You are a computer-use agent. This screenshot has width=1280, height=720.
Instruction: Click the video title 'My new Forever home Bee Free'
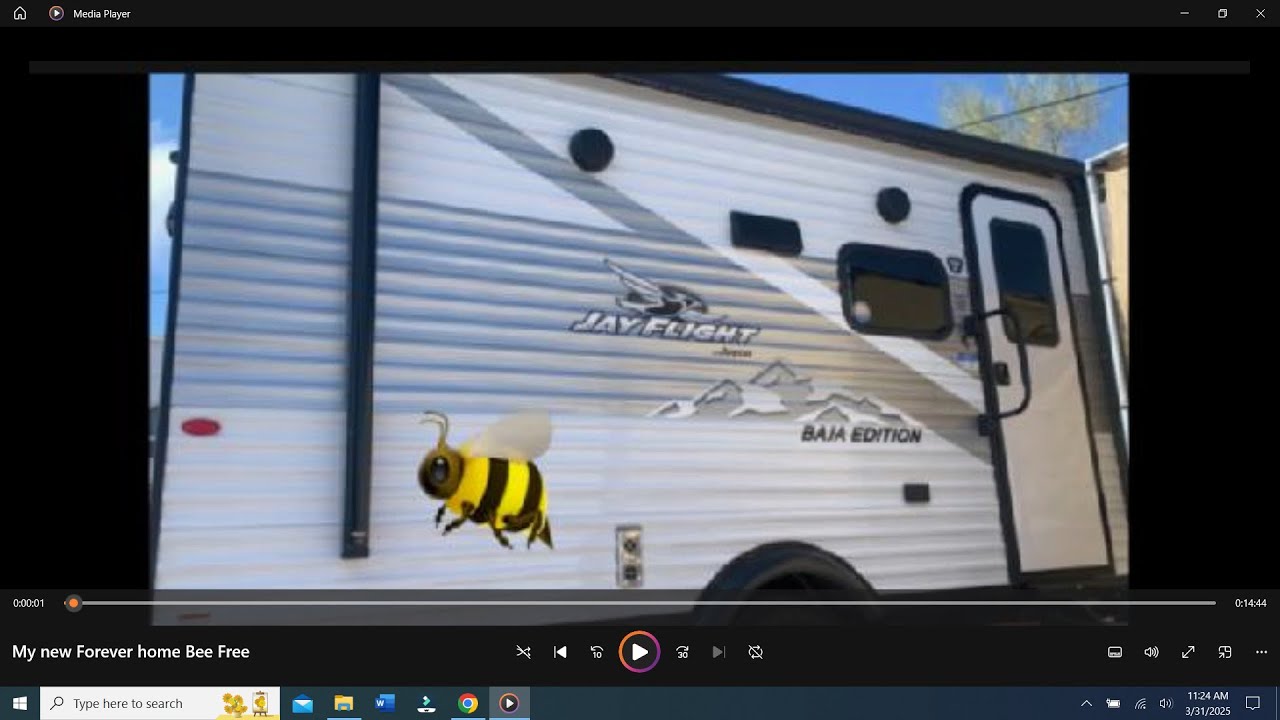(131, 652)
